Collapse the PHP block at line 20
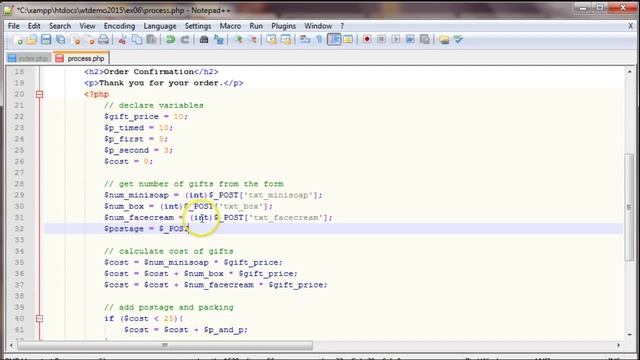The height and width of the screenshot is (360, 640). 39,94
